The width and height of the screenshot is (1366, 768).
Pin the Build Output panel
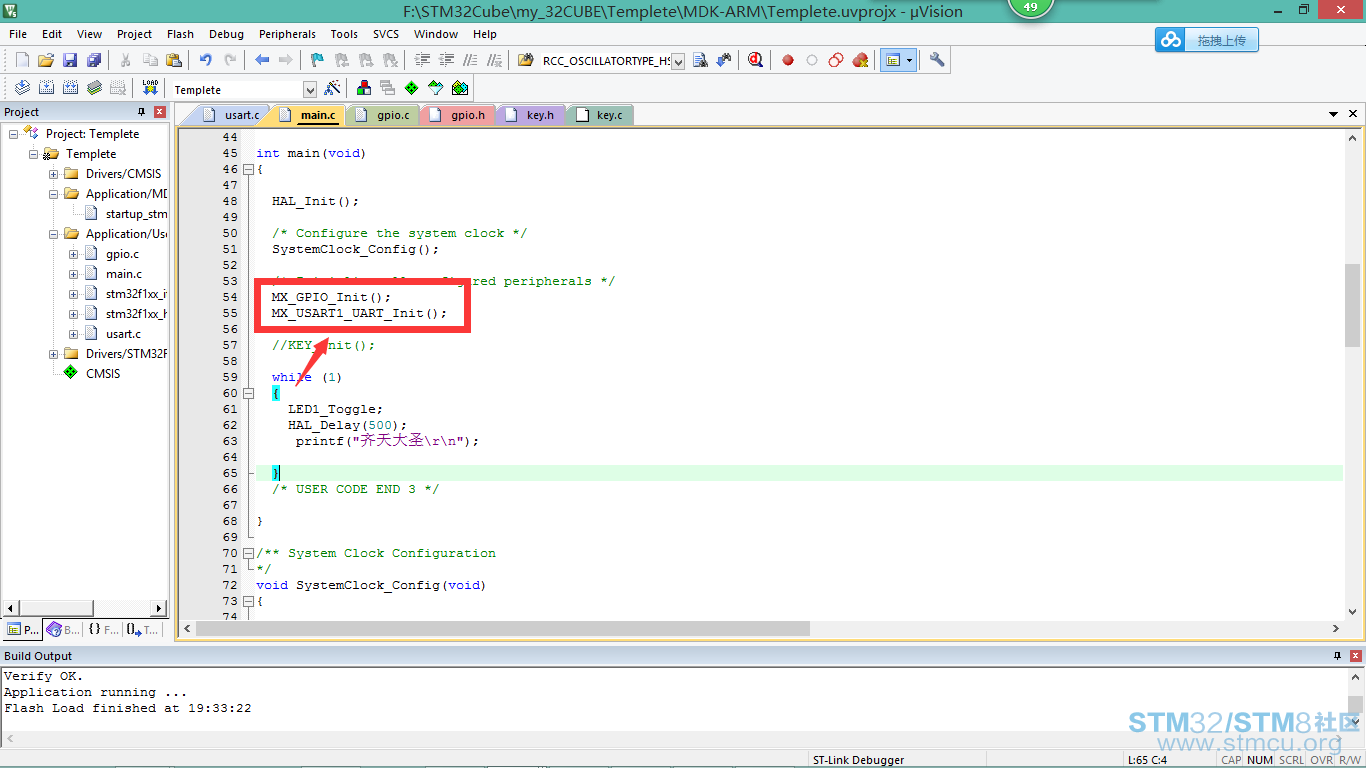tap(1337, 656)
